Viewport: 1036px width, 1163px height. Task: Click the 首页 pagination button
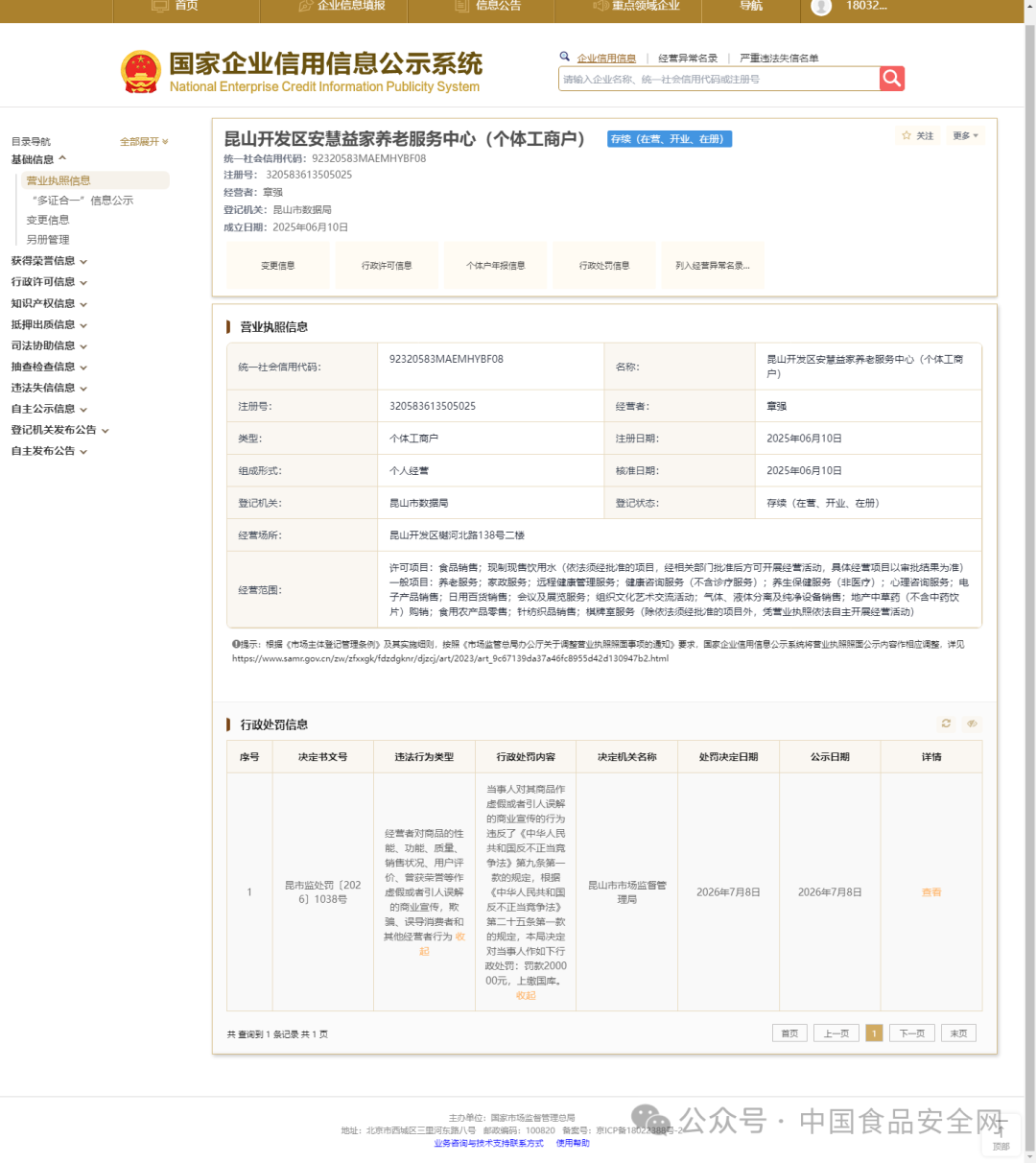tap(789, 1033)
